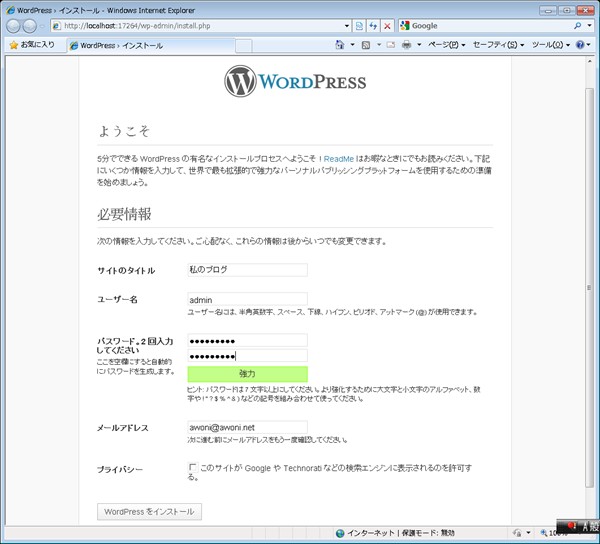This screenshot has width=600, height=544.
Task: Open the recent pages dropdown beside Forward
Action: pos(42,26)
